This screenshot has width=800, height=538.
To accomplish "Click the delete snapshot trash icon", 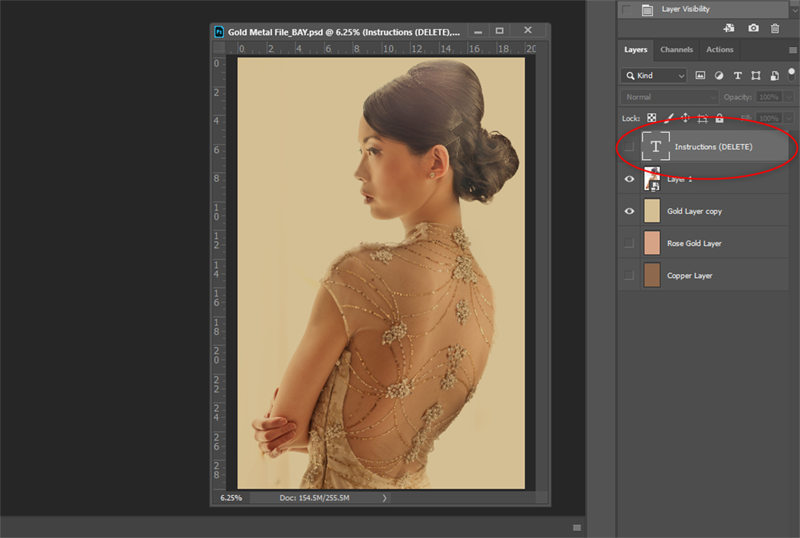I will pyautogui.click(x=774, y=29).
